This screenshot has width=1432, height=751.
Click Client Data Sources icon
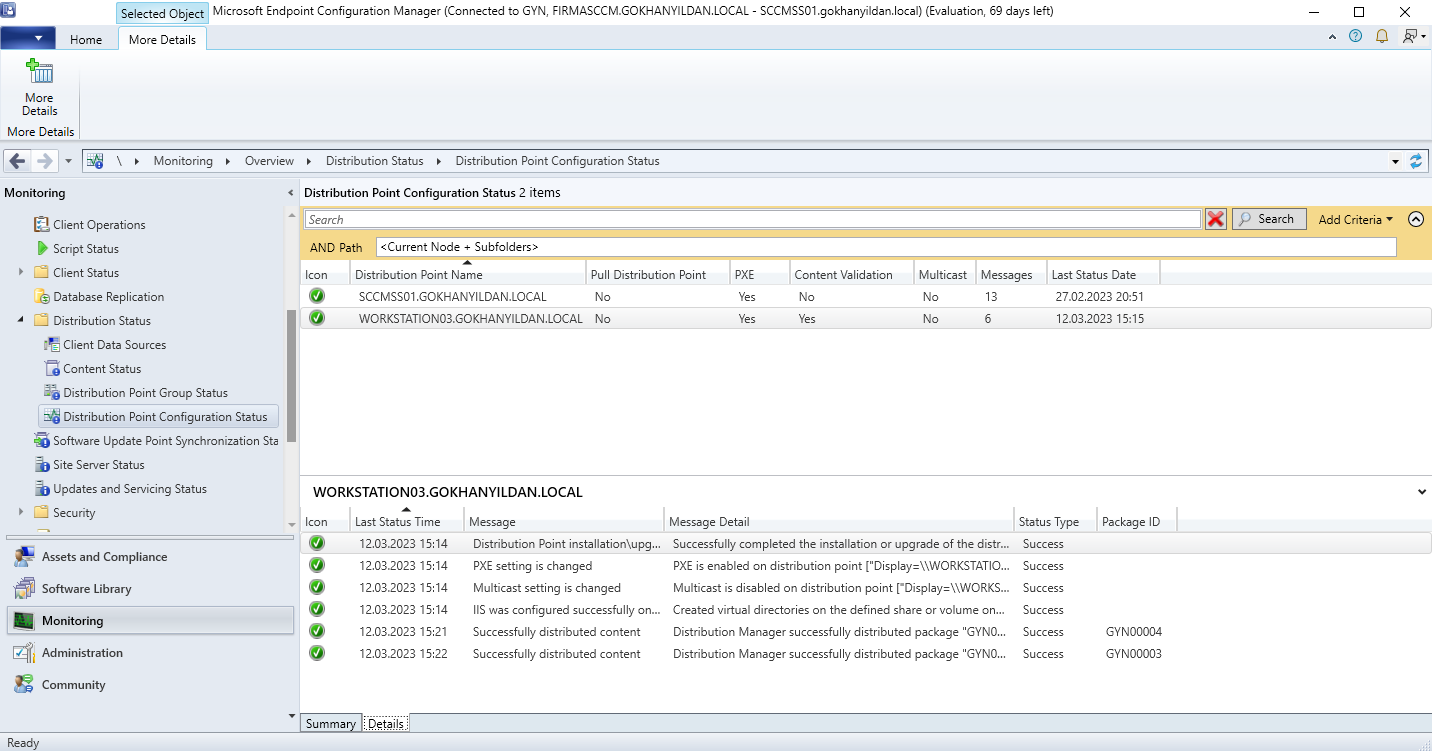point(52,344)
